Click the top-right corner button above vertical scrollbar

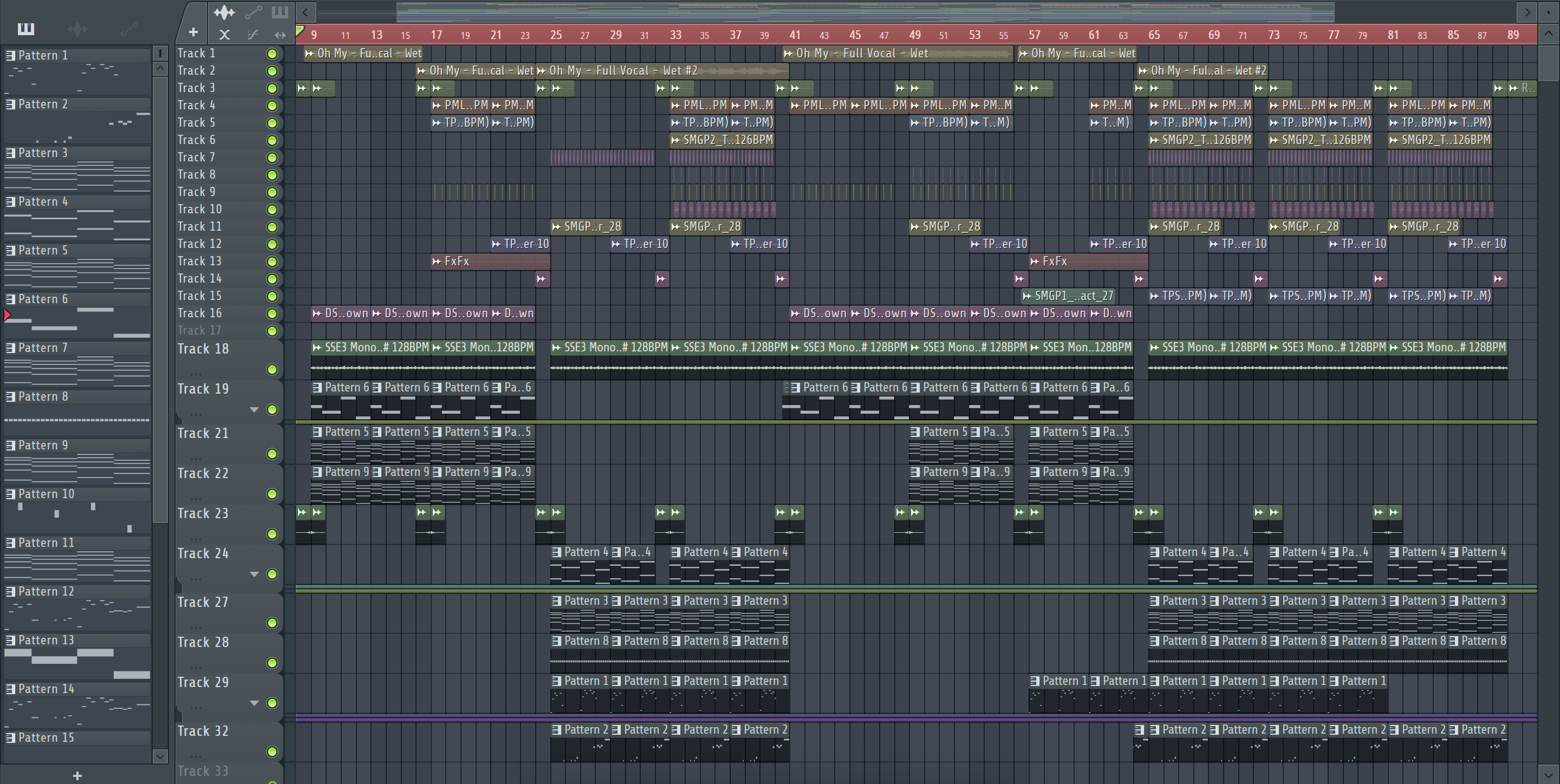click(x=1549, y=11)
